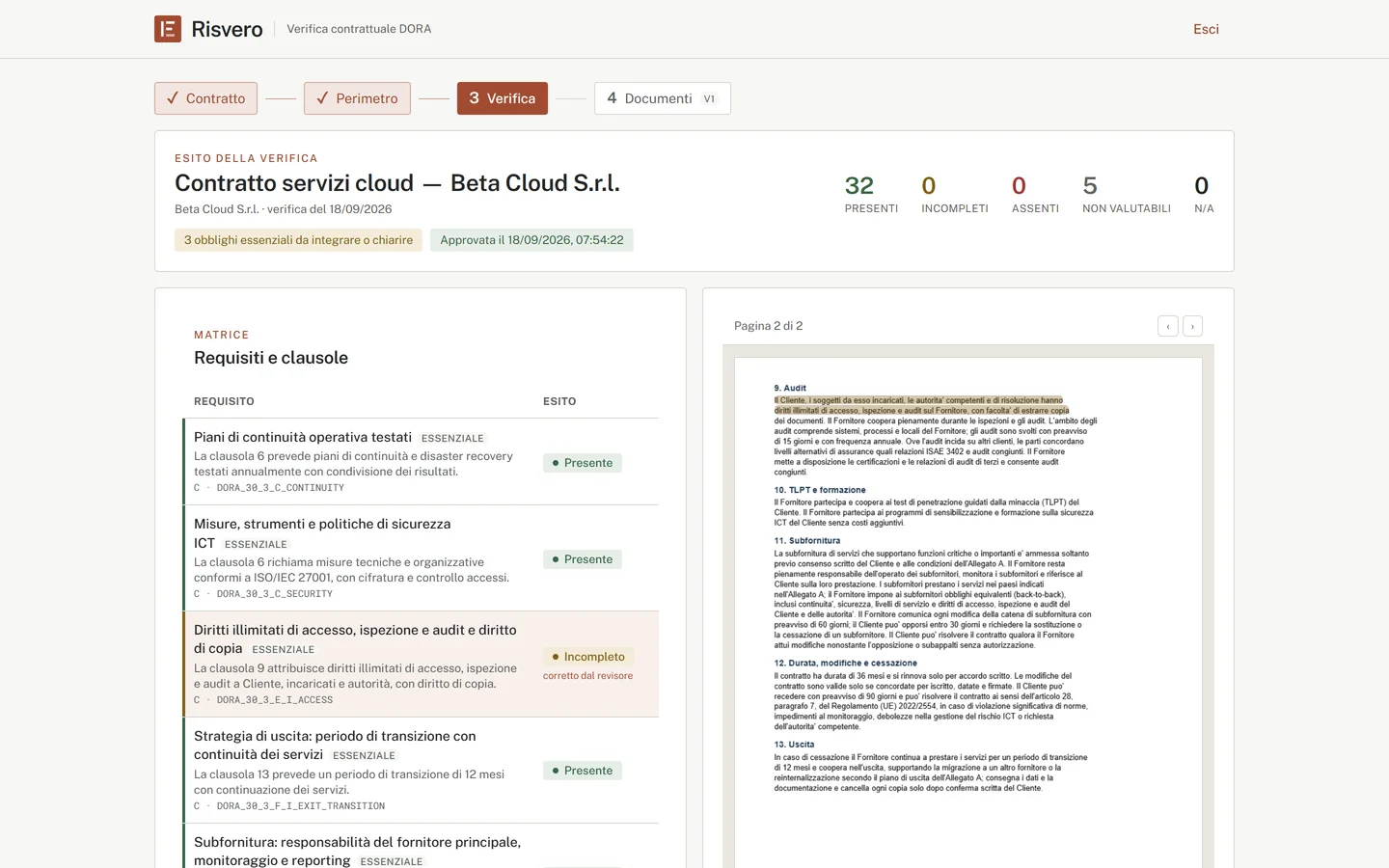
Task: Click the 'Contratto servizi cloud — Beta Cloud S.r.l.' title
Action: [397, 183]
